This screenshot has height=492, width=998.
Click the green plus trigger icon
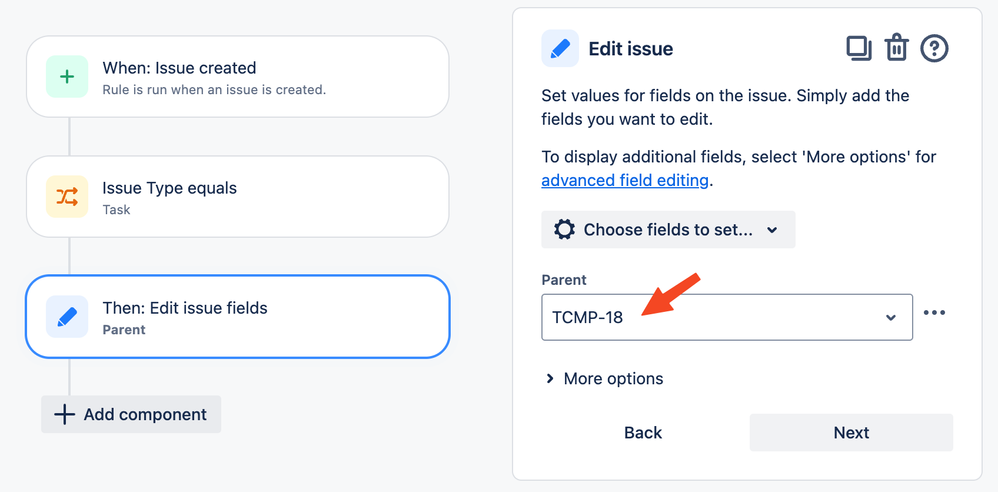(x=67, y=76)
